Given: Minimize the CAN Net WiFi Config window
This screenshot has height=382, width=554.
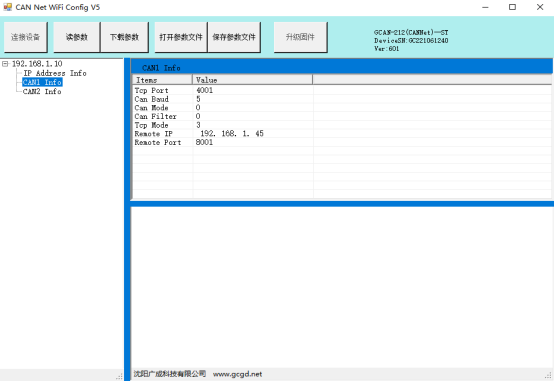Looking at the screenshot, I should tap(485, 7).
